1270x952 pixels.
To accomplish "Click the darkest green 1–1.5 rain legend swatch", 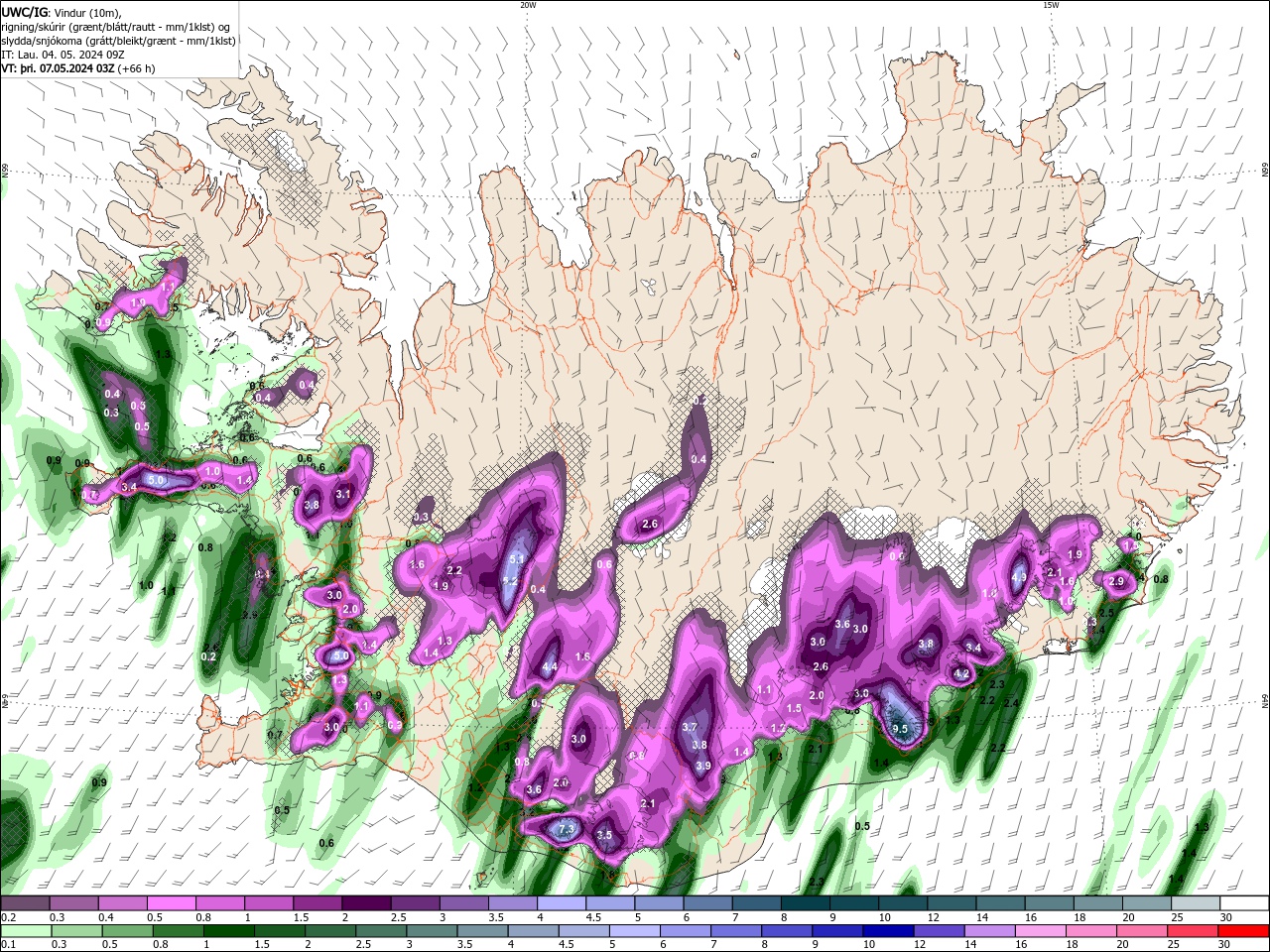I will [227, 931].
